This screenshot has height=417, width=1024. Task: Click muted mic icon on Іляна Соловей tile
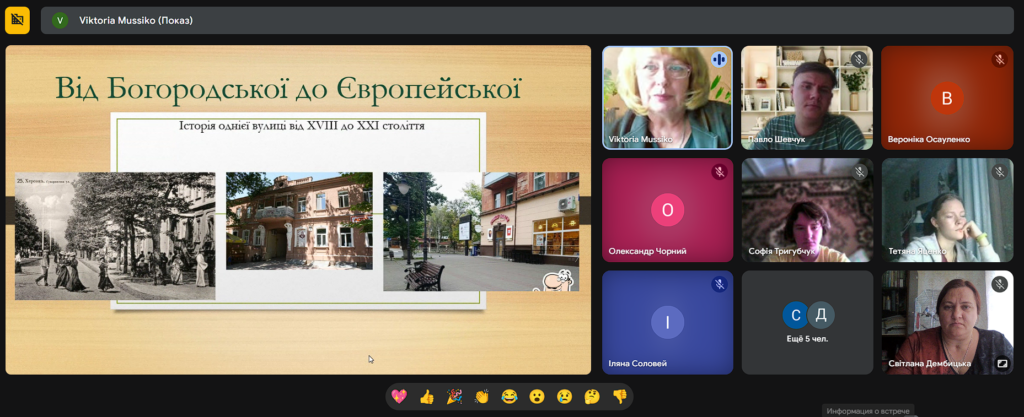pyautogui.click(x=719, y=284)
